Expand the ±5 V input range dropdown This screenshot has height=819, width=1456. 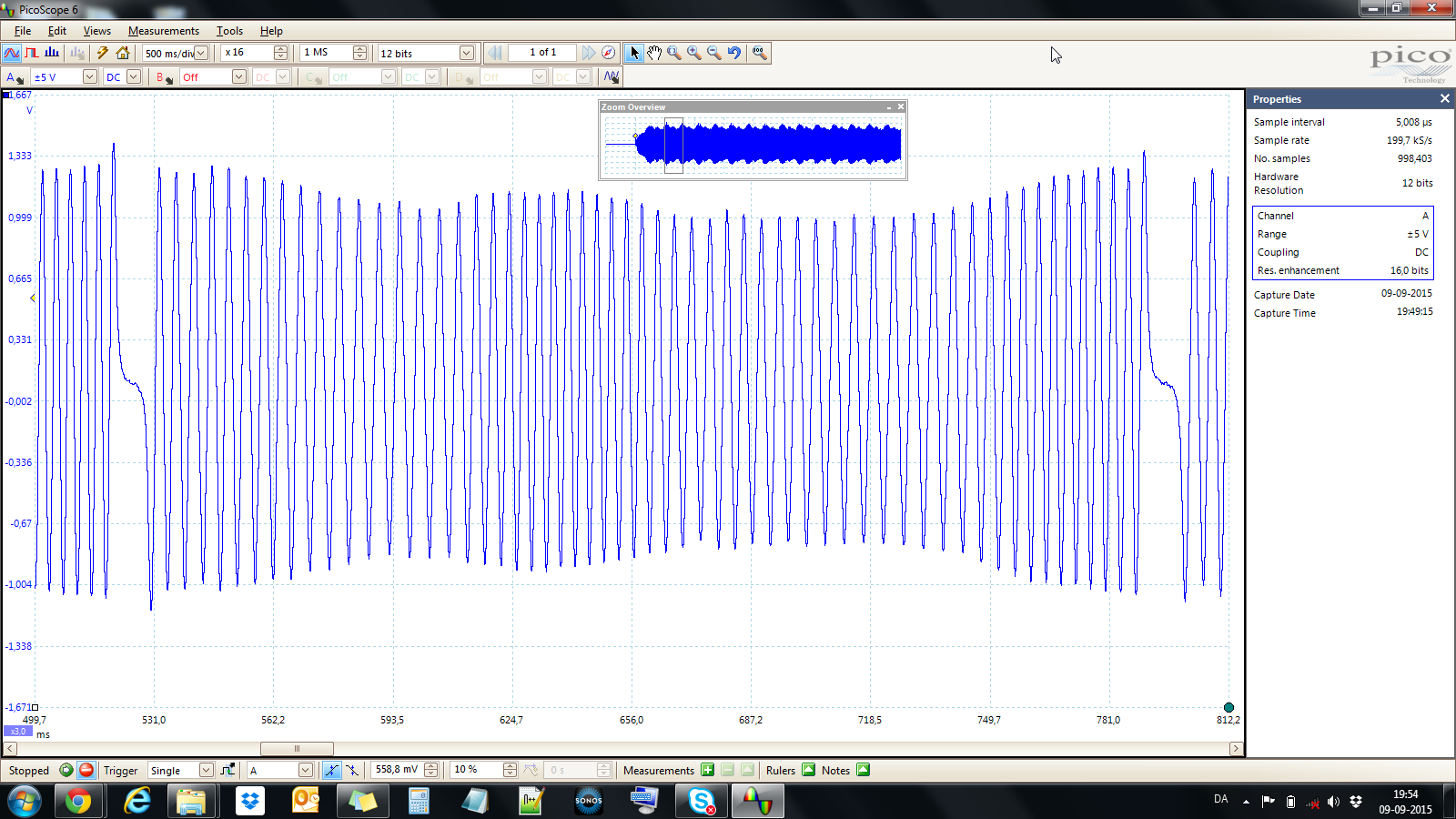click(x=89, y=77)
